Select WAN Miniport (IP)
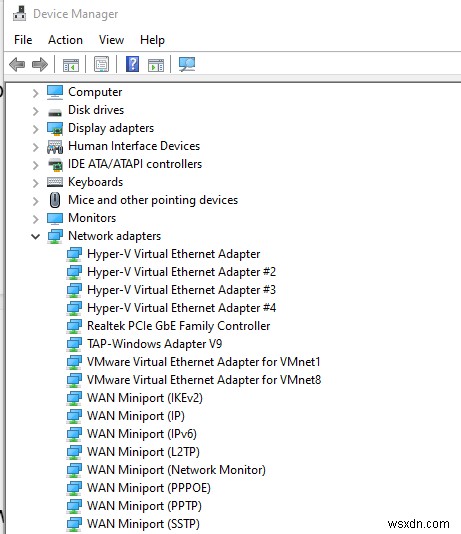The height and width of the screenshot is (534, 461). (x=136, y=416)
